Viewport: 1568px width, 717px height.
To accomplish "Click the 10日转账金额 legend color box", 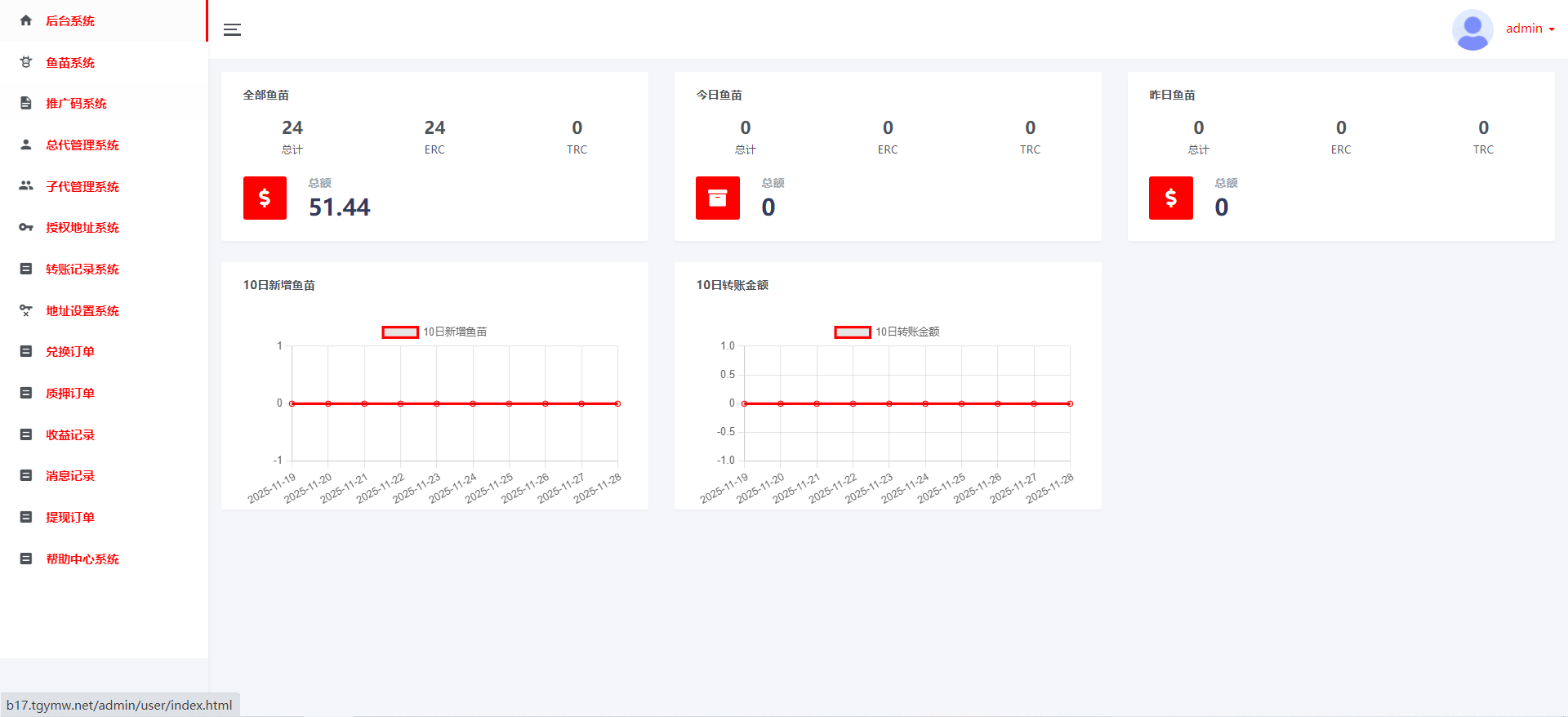I will click(x=852, y=332).
